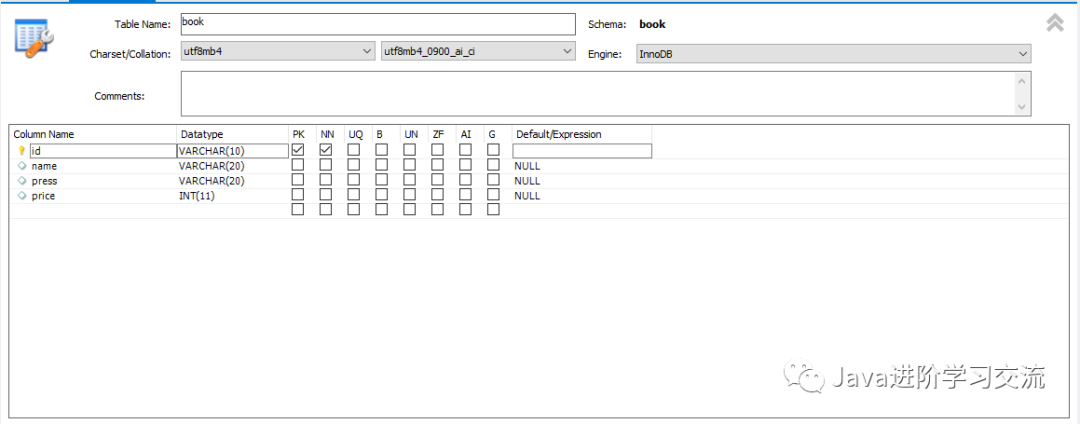Open the InnoDB engine dropdown
This screenshot has height=424, width=1080.
click(x=834, y=53)
